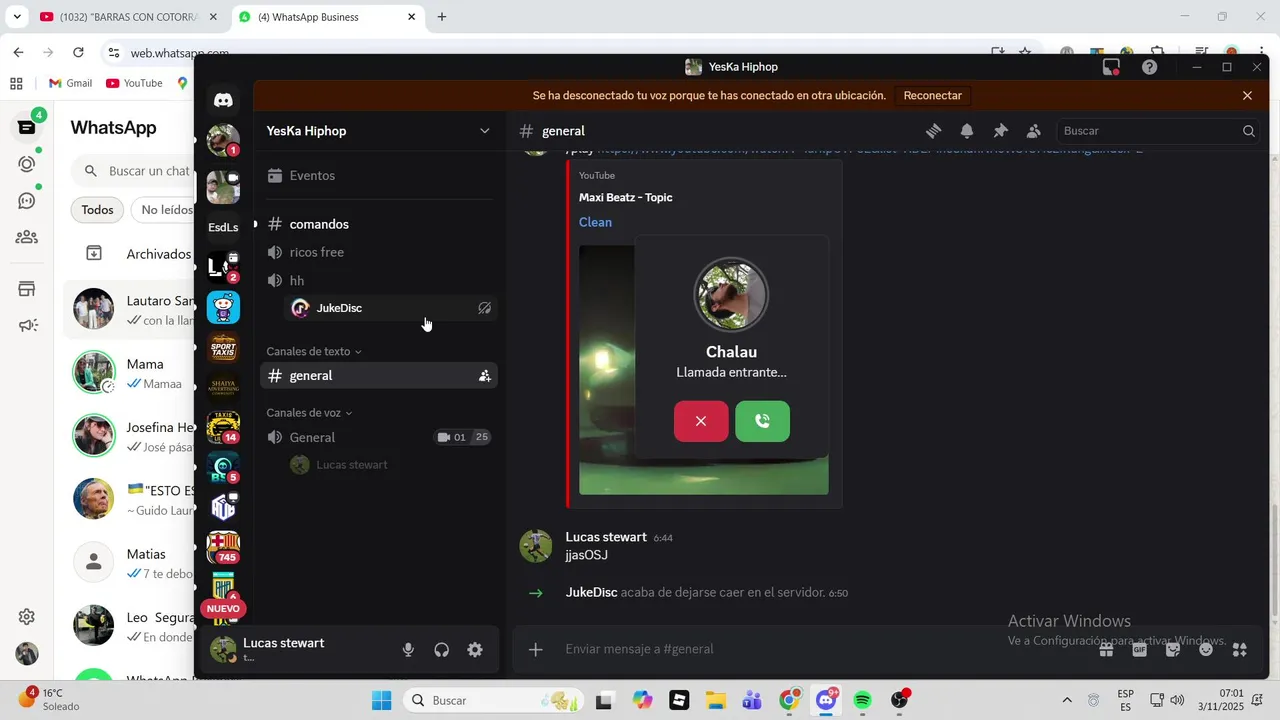Image resolution: width=1280 pixels, height=720 pixels.
Task: Join the hh voice channel
Action: coord(379,280)
